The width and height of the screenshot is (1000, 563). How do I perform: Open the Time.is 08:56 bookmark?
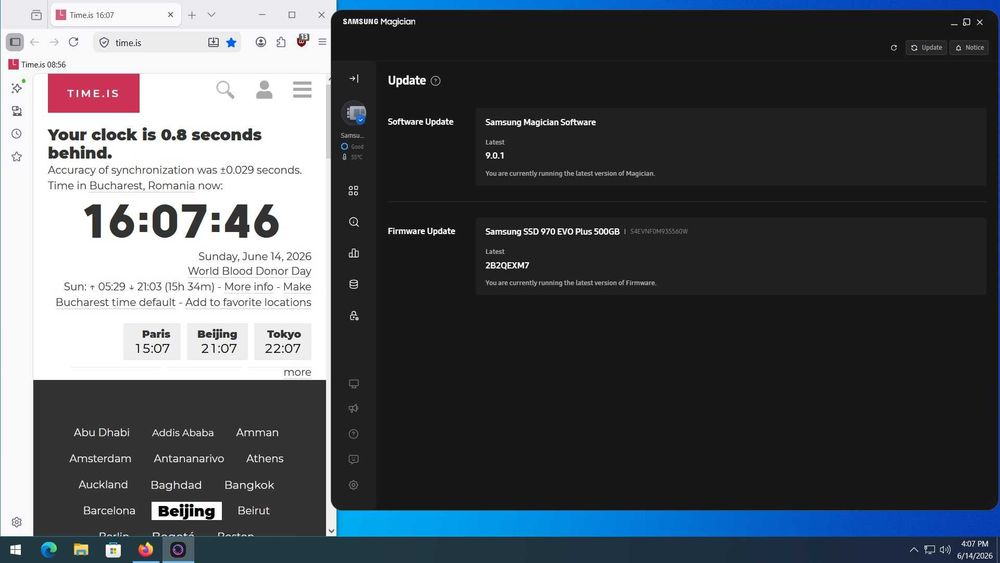(x=37, y=64)
